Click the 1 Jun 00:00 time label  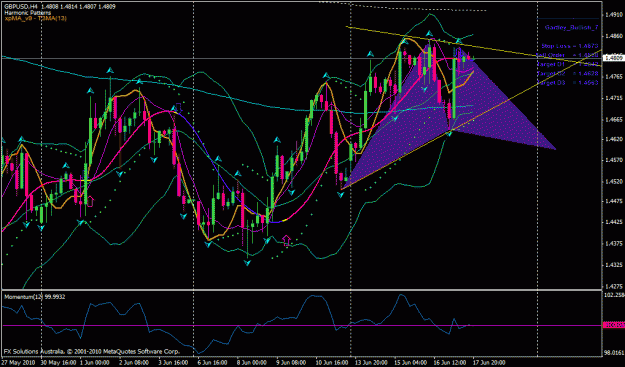pos(94,363)
